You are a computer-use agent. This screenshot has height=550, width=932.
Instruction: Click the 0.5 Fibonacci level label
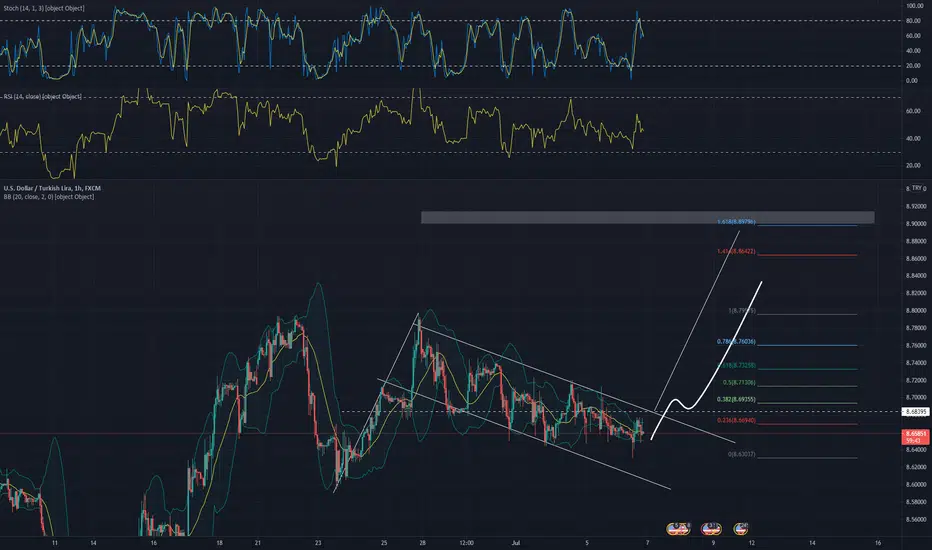point(739,383)
